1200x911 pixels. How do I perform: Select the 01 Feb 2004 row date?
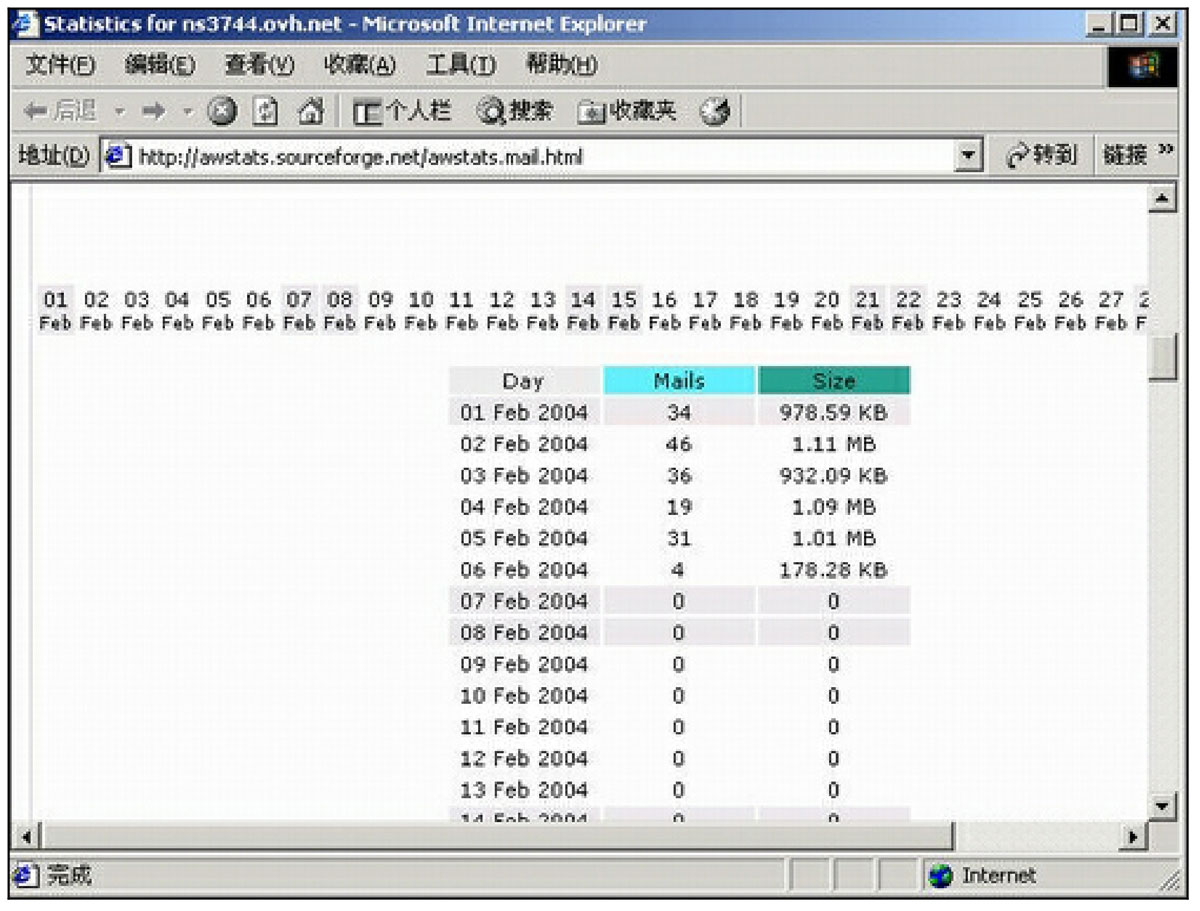click(524, 412)
